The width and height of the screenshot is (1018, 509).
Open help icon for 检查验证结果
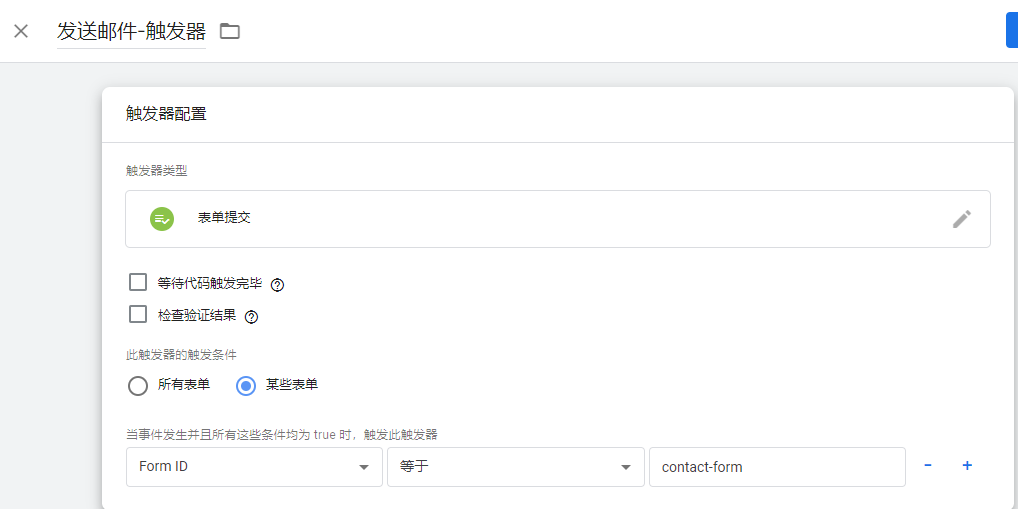coord(251,317)
